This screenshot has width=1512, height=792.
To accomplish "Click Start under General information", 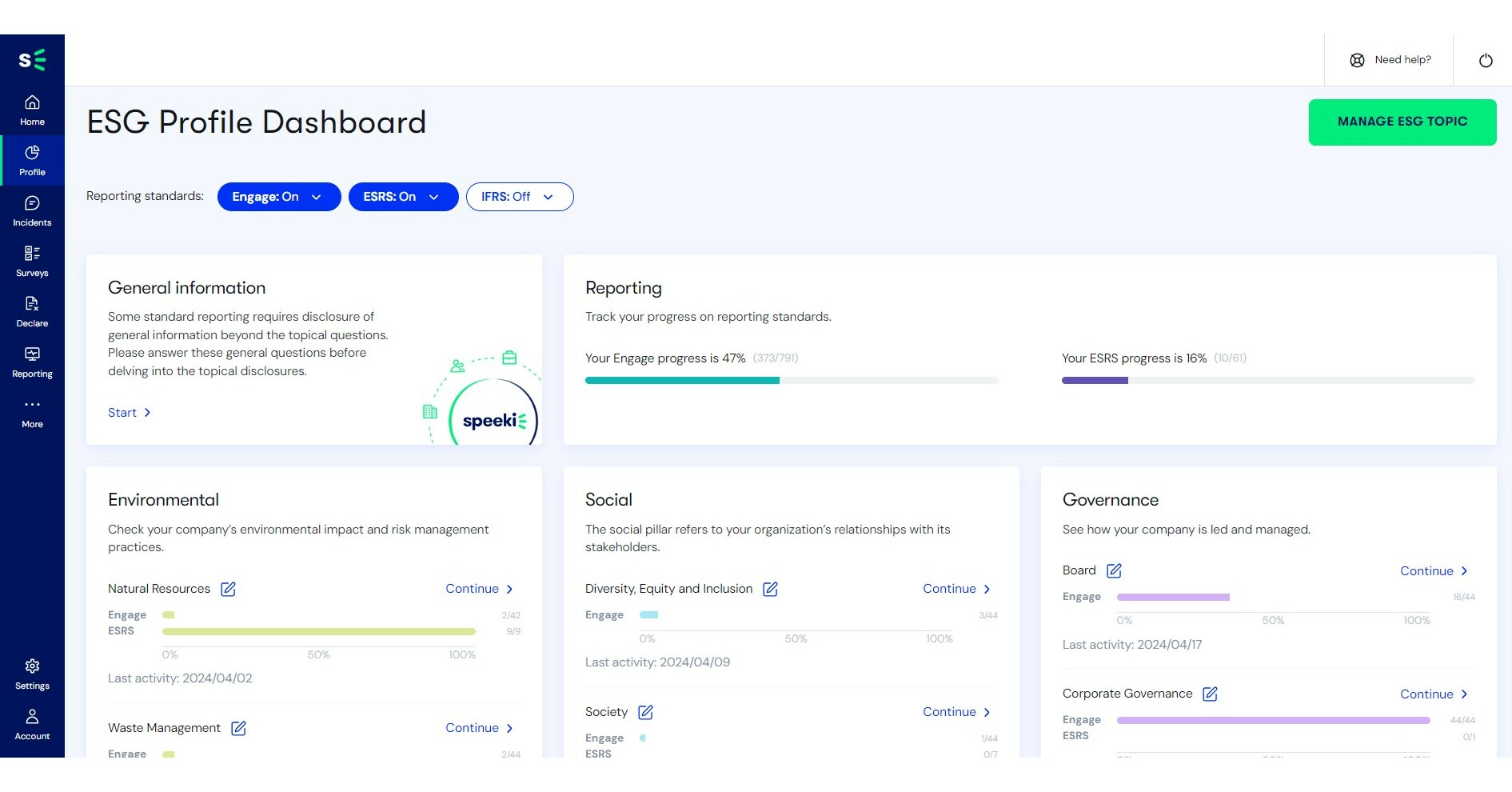I will point(128,412).
